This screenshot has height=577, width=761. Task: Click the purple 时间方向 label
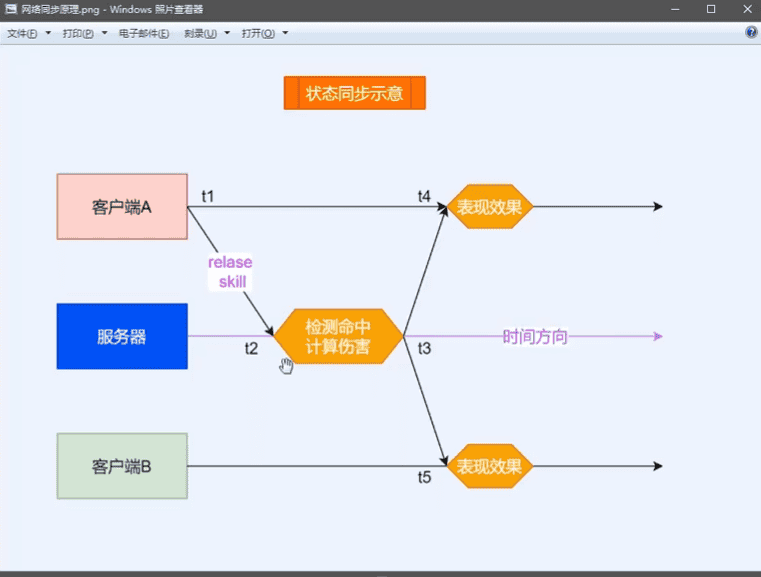pos(535,337)
